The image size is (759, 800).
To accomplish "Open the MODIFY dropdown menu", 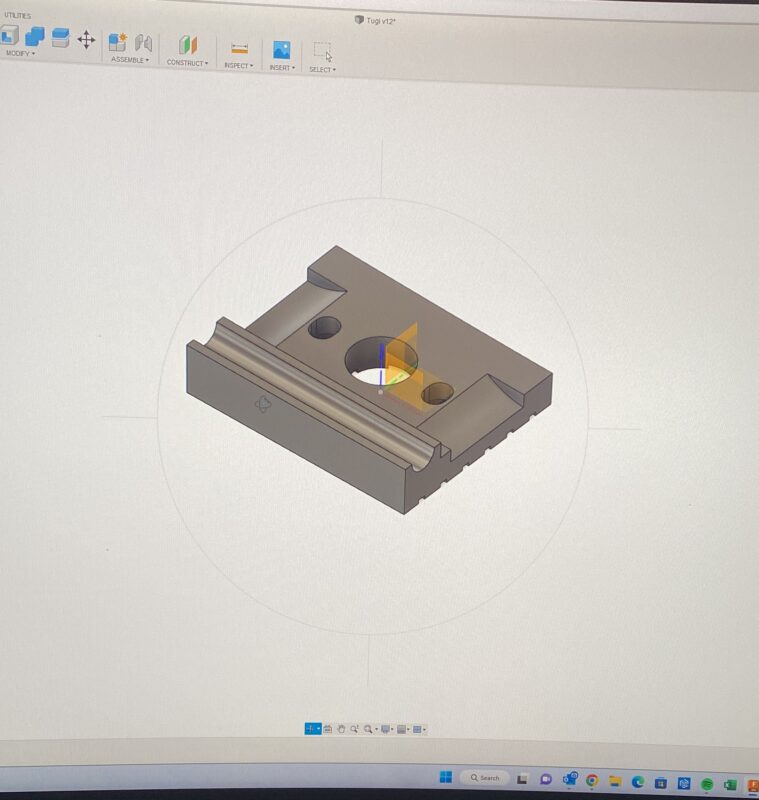I will [x=20, y=53].
